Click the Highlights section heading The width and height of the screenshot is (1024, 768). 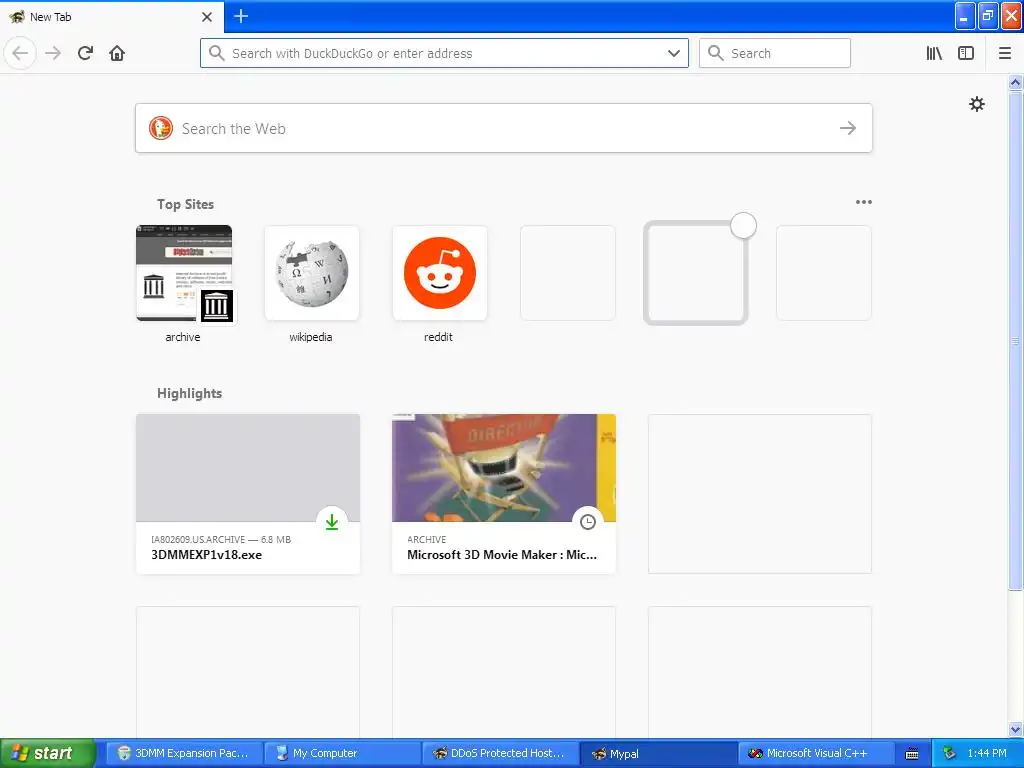pos(189,393)
